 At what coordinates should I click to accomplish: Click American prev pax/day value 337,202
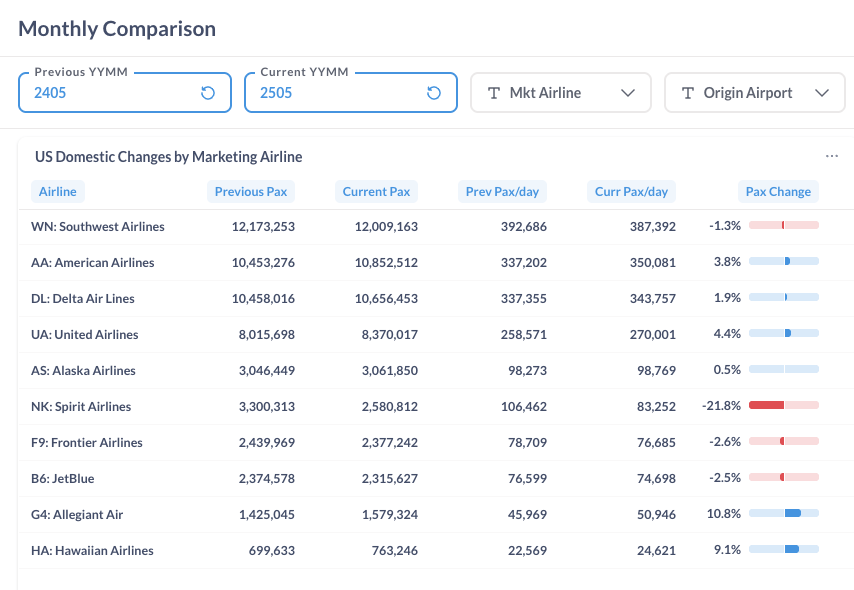click(523, 263)
